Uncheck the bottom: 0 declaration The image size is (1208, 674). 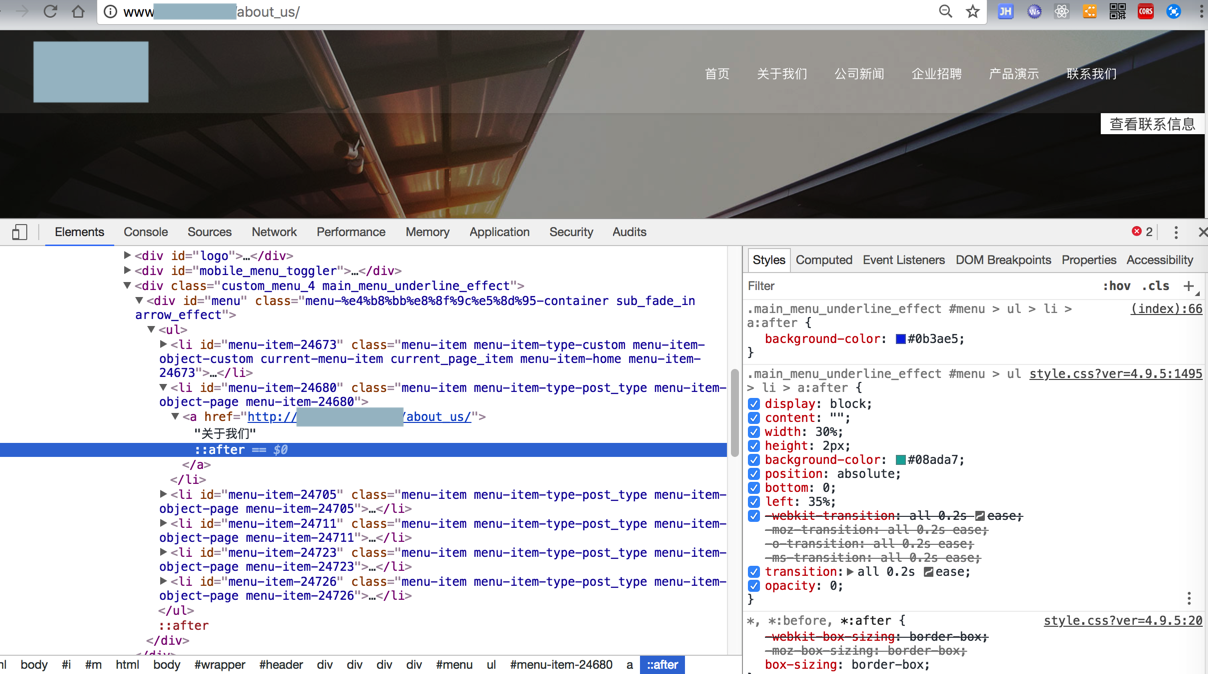754,488
